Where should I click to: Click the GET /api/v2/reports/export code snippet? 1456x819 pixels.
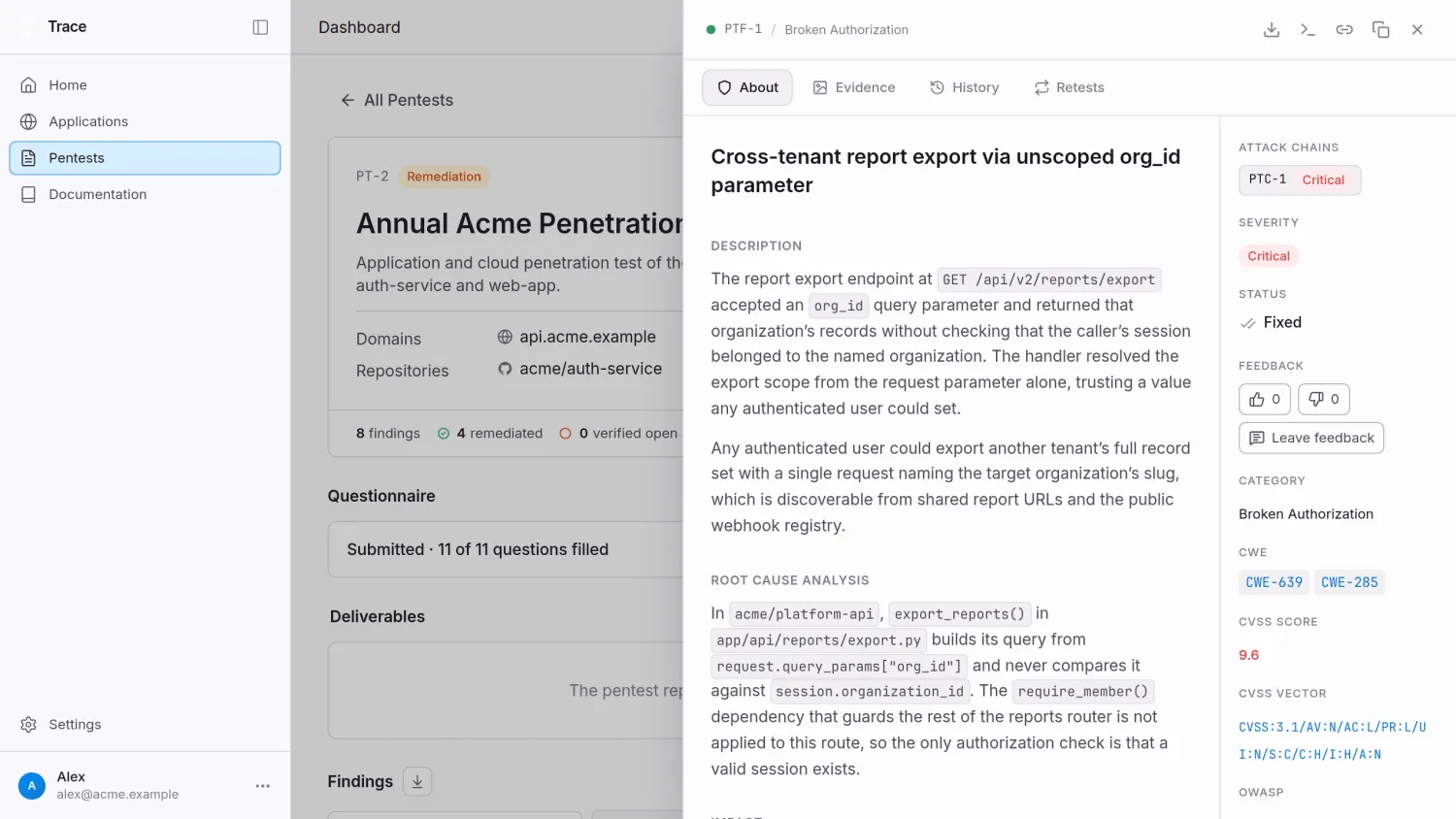click(1048, 279)
